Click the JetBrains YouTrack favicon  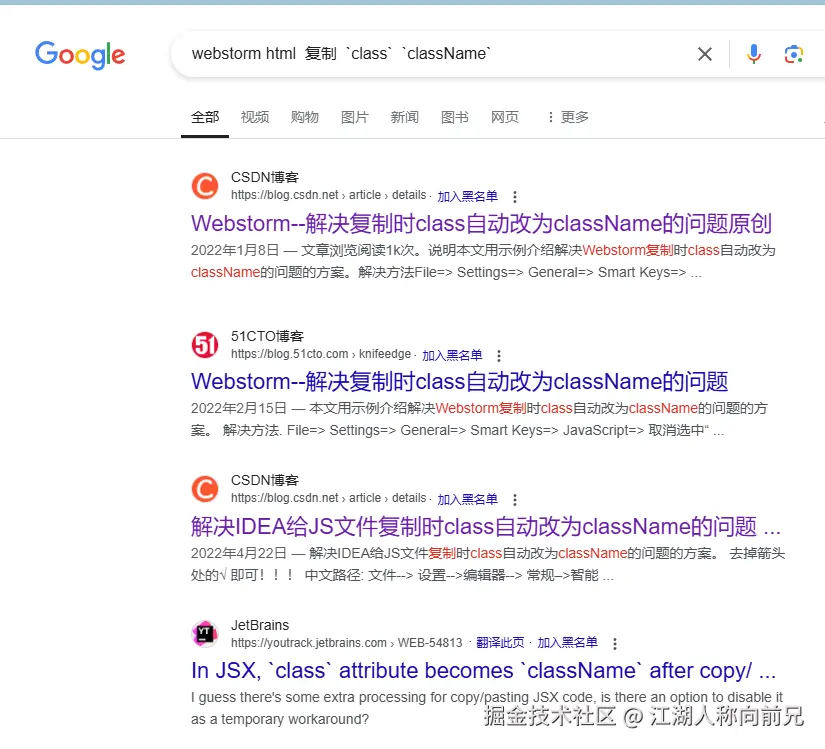205,634
